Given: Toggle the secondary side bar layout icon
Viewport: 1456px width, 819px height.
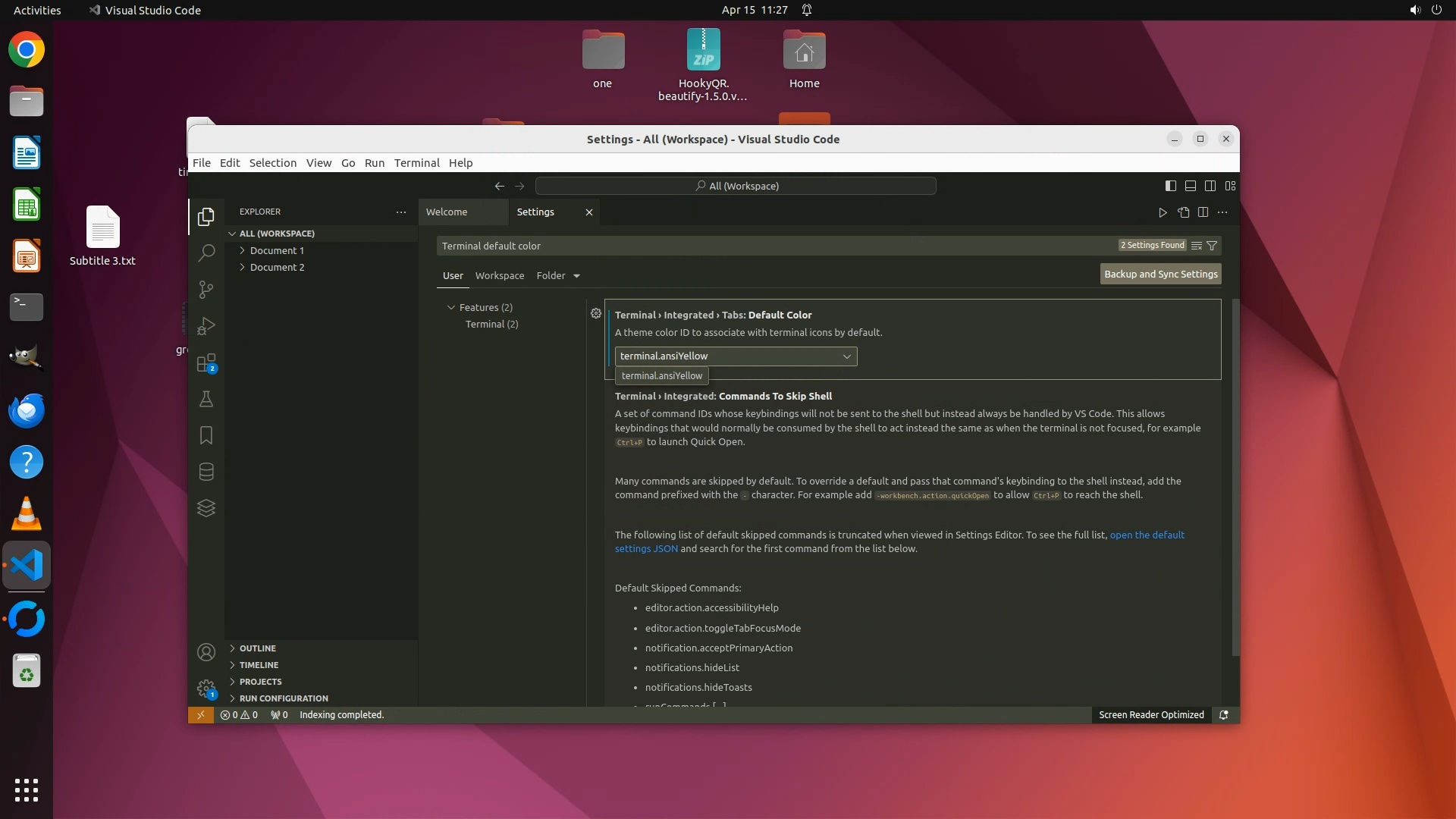Looking at the screenshot, I should (1210, 186).
